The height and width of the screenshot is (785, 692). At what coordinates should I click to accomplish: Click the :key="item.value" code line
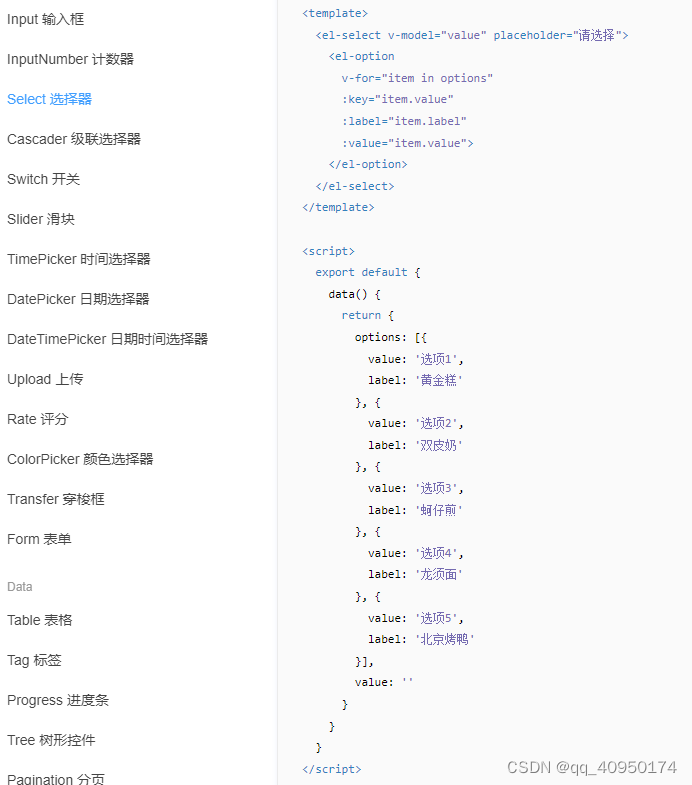pyautogui.click(x=398, y=100)
